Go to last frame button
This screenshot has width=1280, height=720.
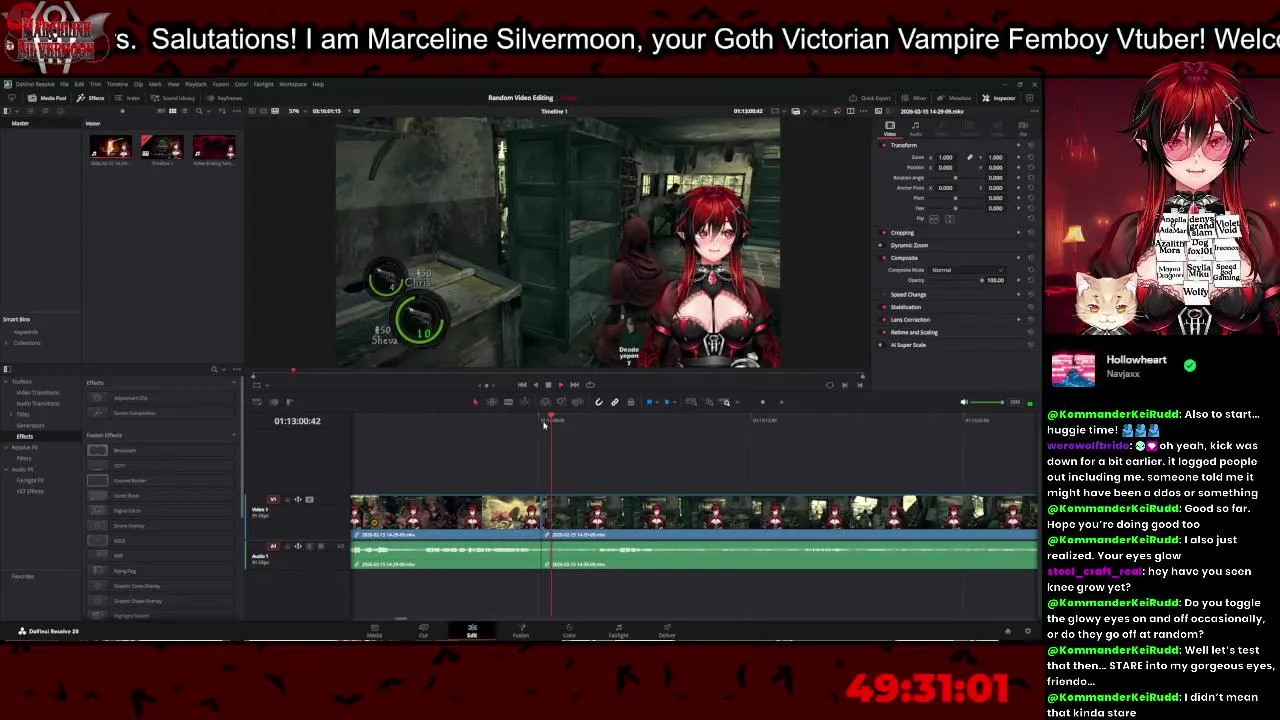pyautogui.click(x=574, y=385)
